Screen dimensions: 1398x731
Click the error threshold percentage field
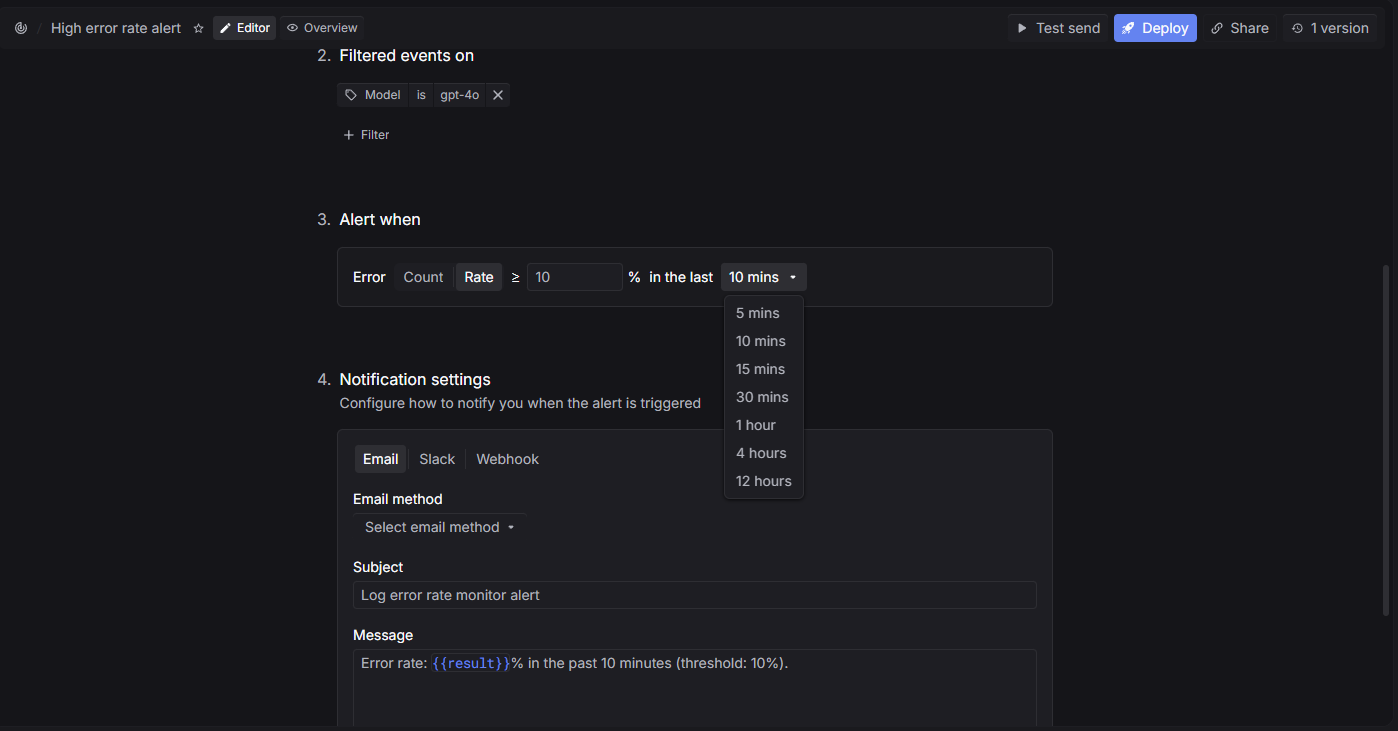point(574,277)
